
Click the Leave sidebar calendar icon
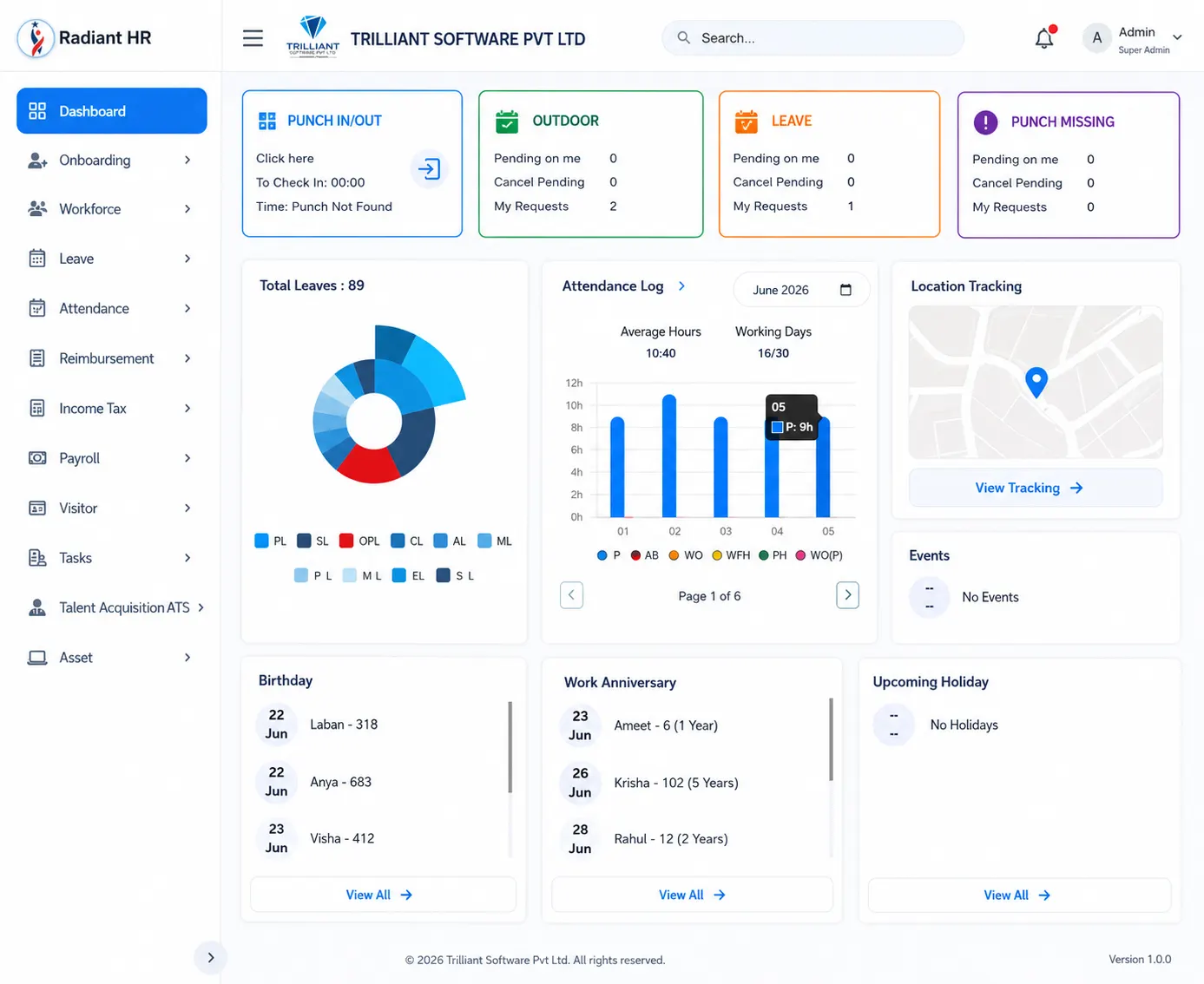pyautogui.click(x=37, y=259)
